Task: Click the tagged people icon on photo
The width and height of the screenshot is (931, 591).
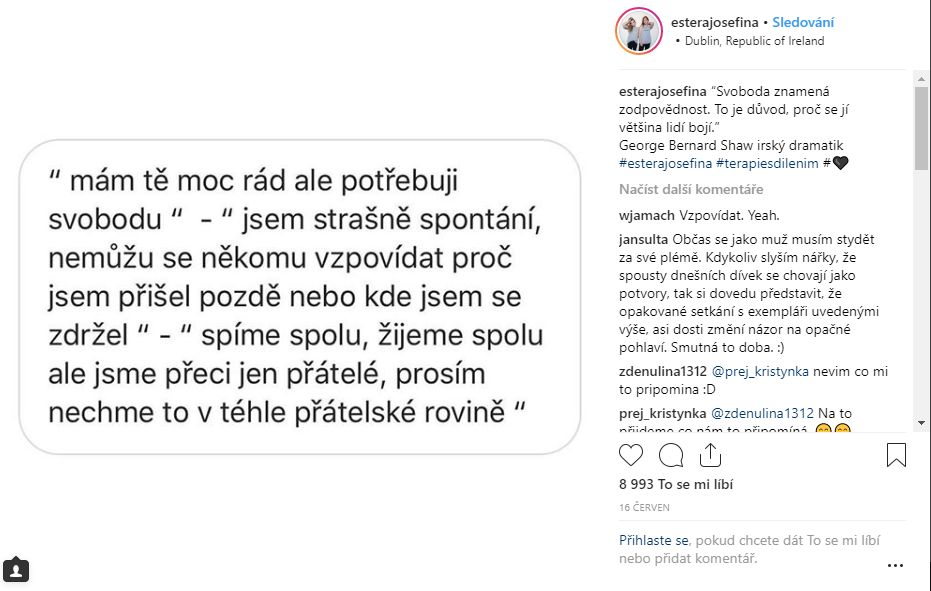Action: 16,570
